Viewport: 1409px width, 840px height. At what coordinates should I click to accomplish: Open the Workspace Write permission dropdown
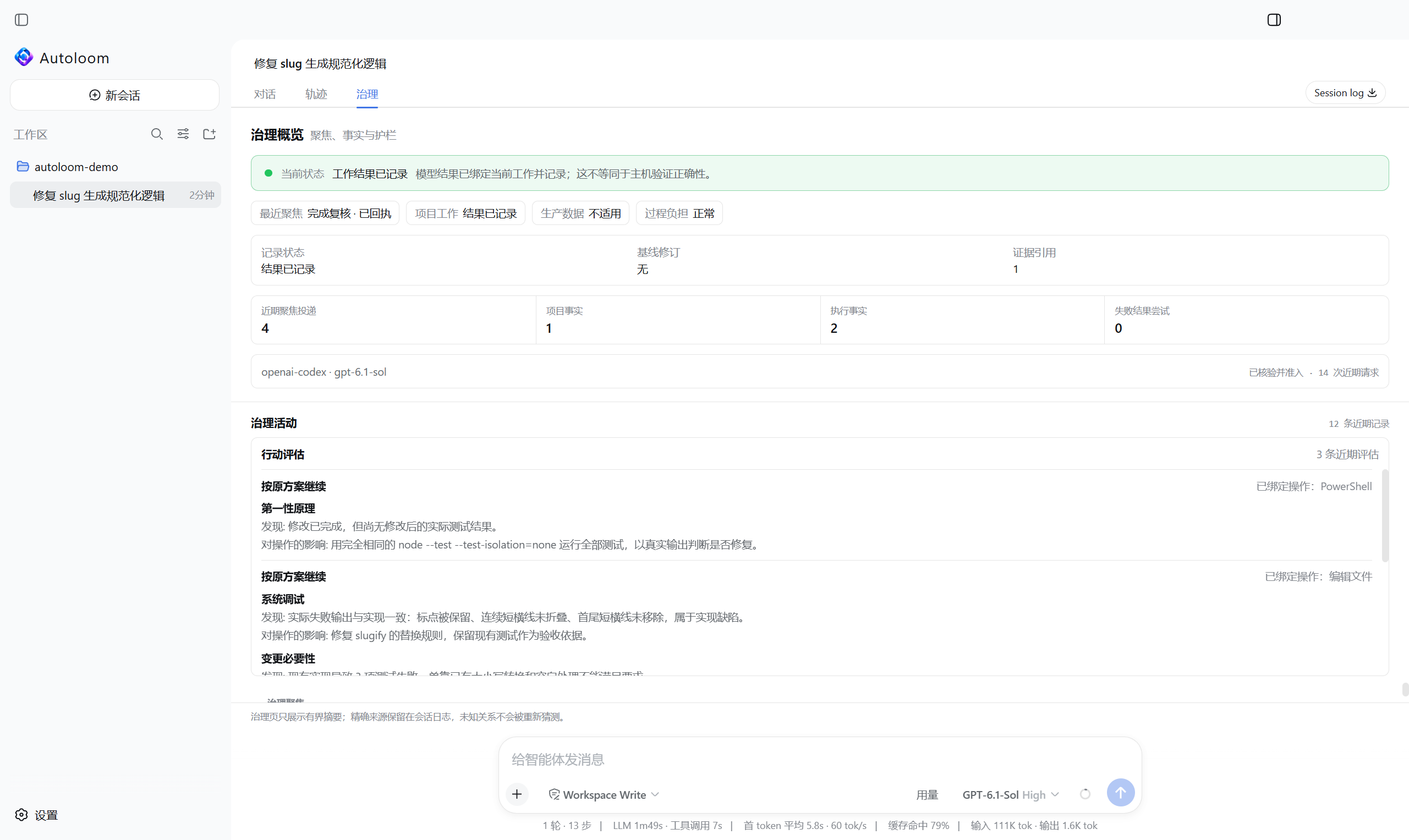604,795
